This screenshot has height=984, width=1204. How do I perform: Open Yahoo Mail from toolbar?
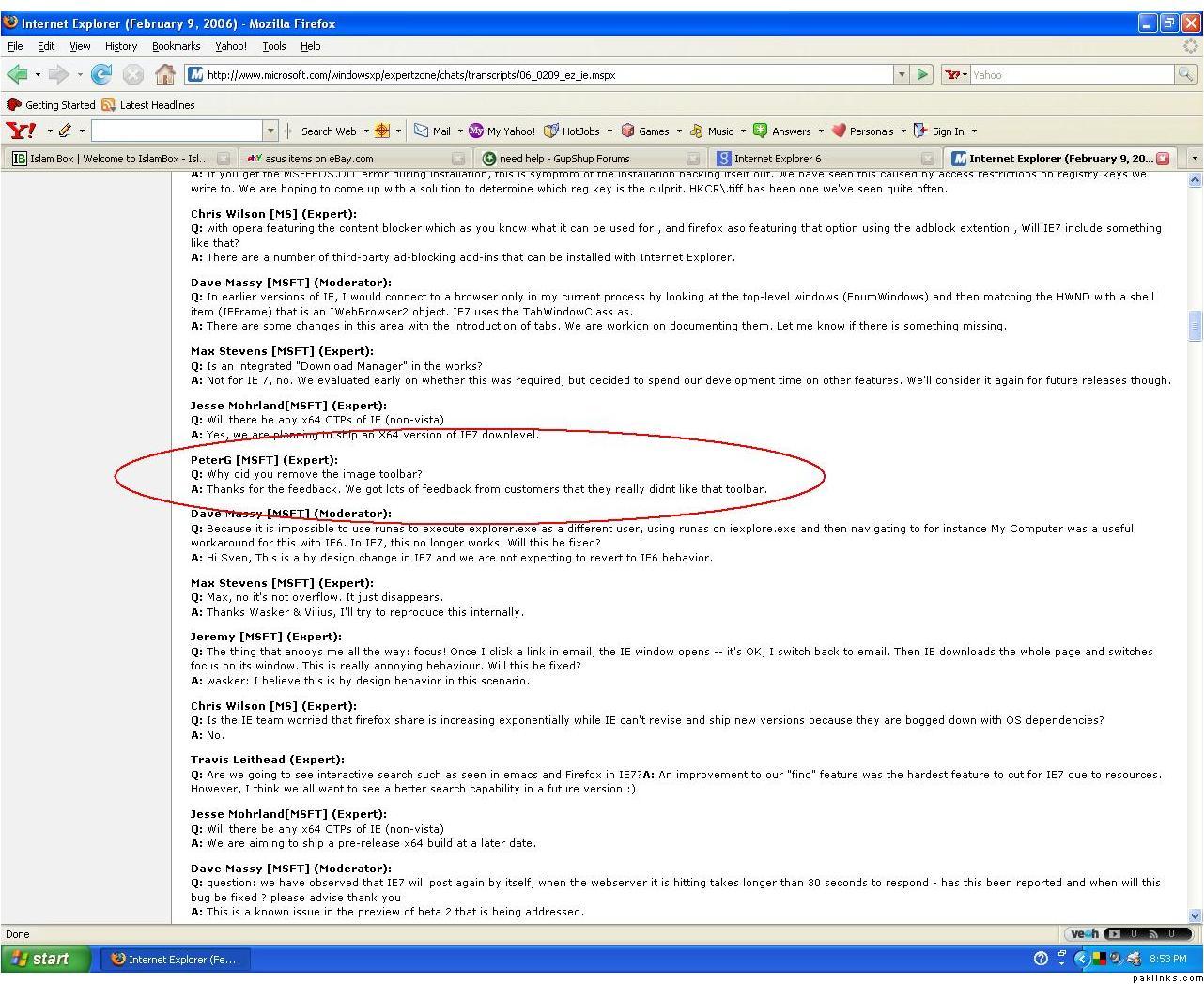pyautogui.click(x=432, y=131)
